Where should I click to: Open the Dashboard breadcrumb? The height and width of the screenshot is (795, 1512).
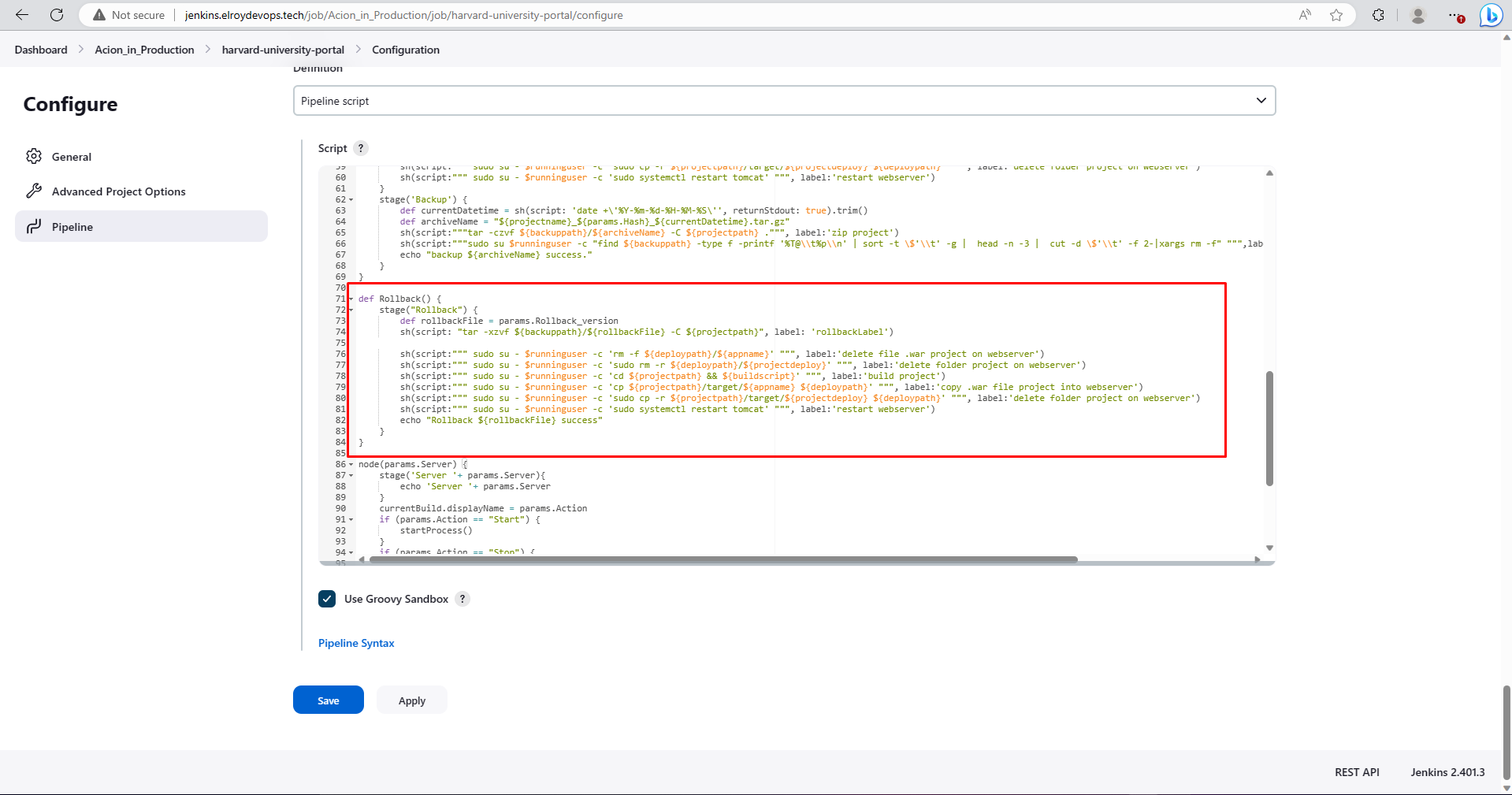(x=41, y=50)
